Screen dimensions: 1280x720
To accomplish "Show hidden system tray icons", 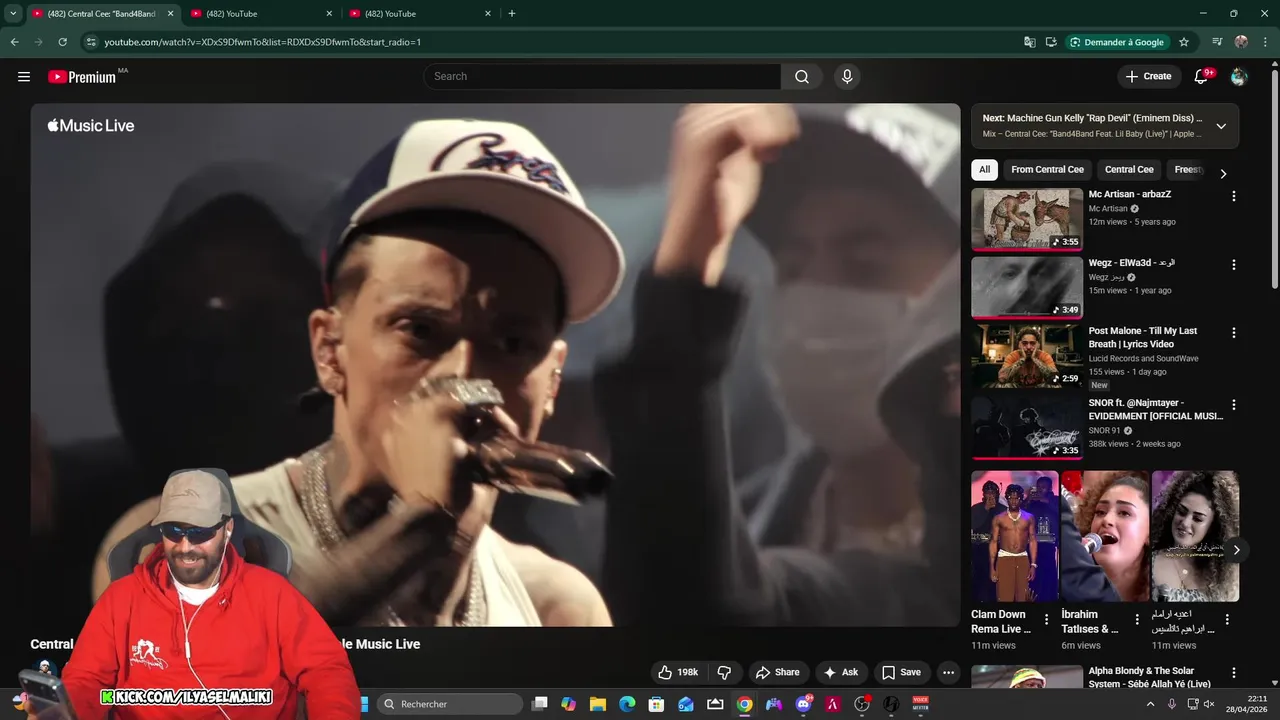I will point(1150,704).
